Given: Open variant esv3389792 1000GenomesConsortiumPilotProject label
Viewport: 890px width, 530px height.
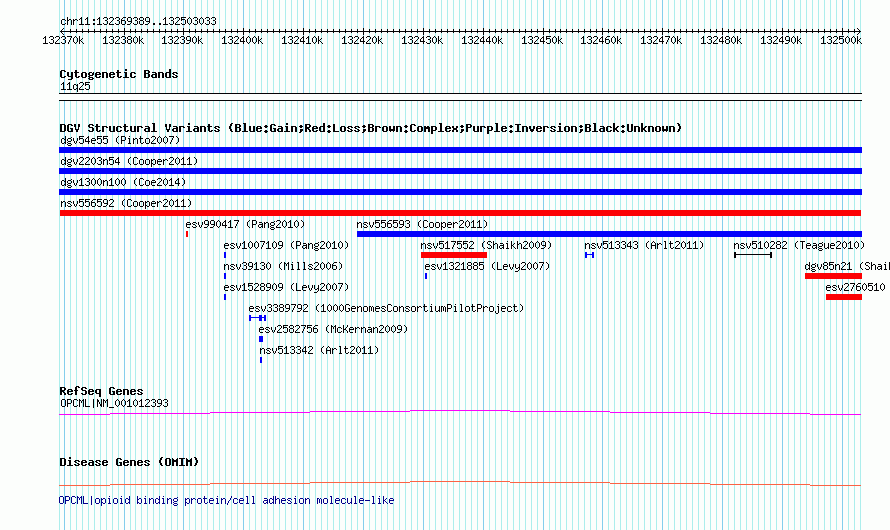Looking at the screenshot, I should point(386,308).
